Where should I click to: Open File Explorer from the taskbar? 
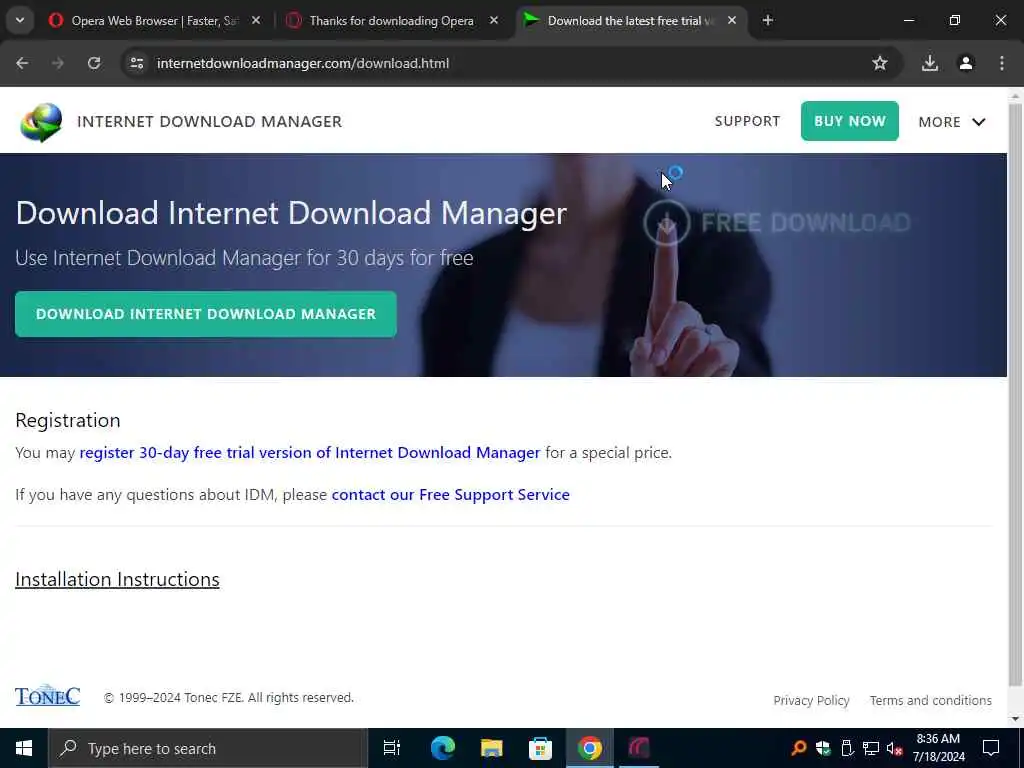491,748
